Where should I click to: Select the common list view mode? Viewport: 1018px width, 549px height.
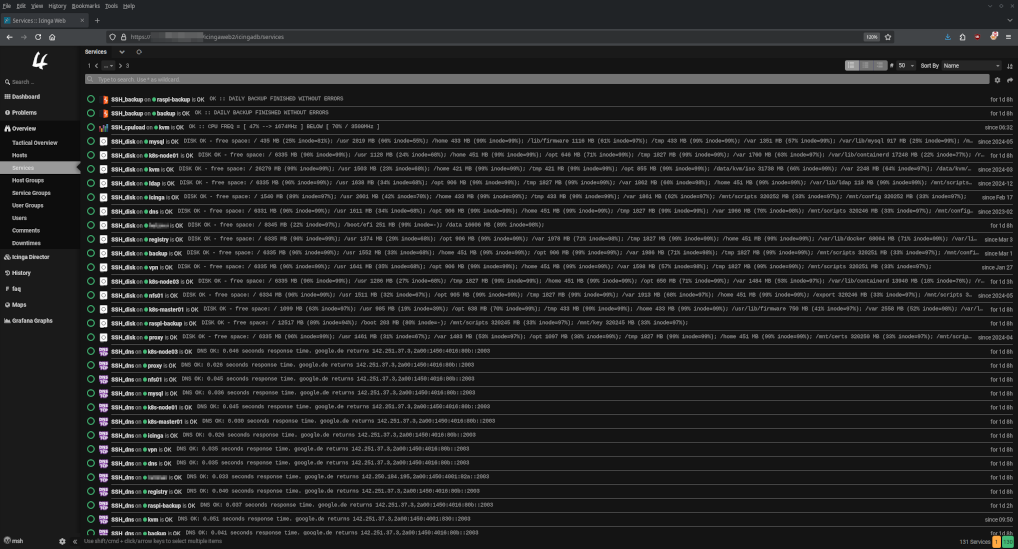coord(864,65)
